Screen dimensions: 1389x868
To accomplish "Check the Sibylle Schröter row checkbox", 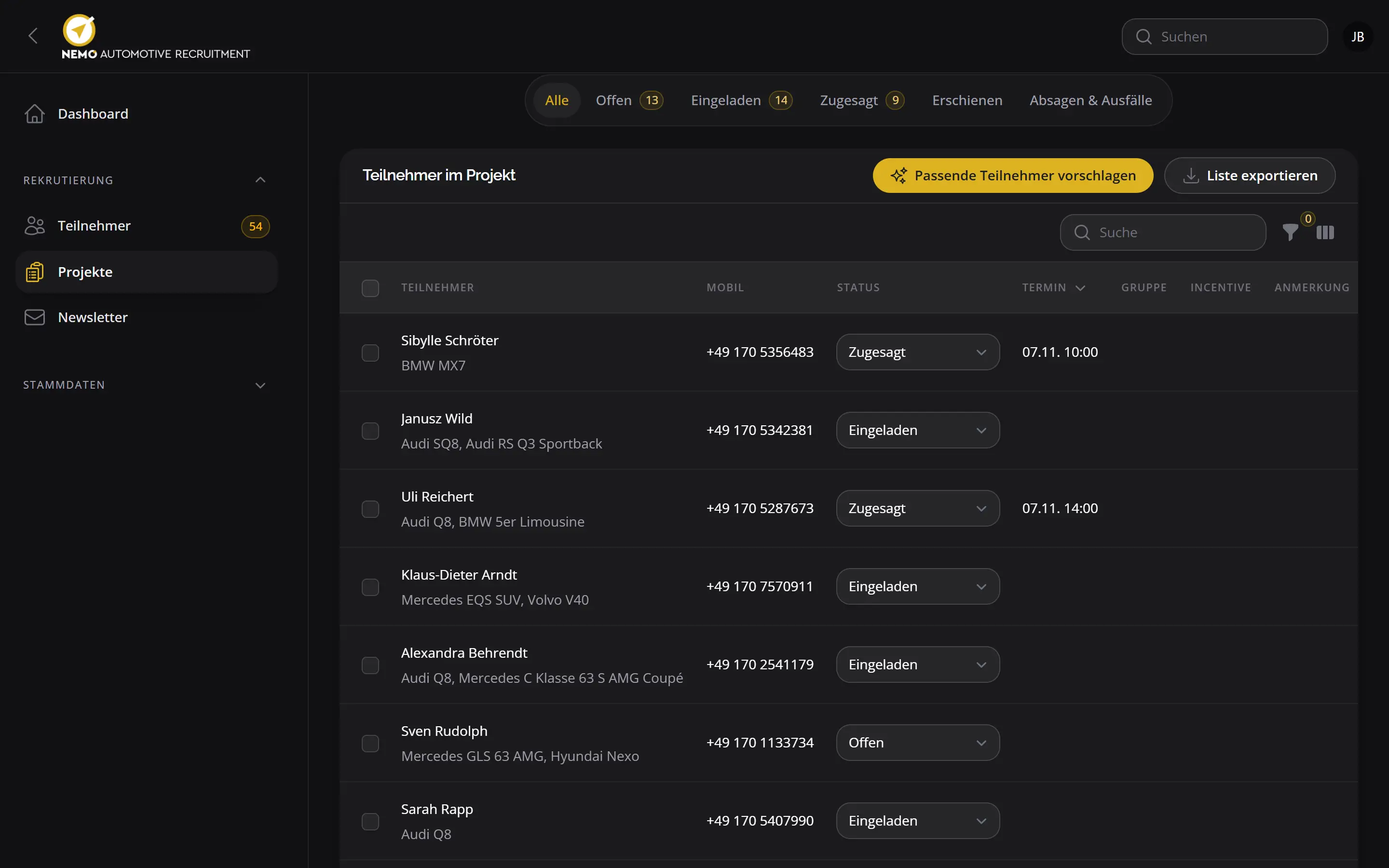I will [370, 353].
